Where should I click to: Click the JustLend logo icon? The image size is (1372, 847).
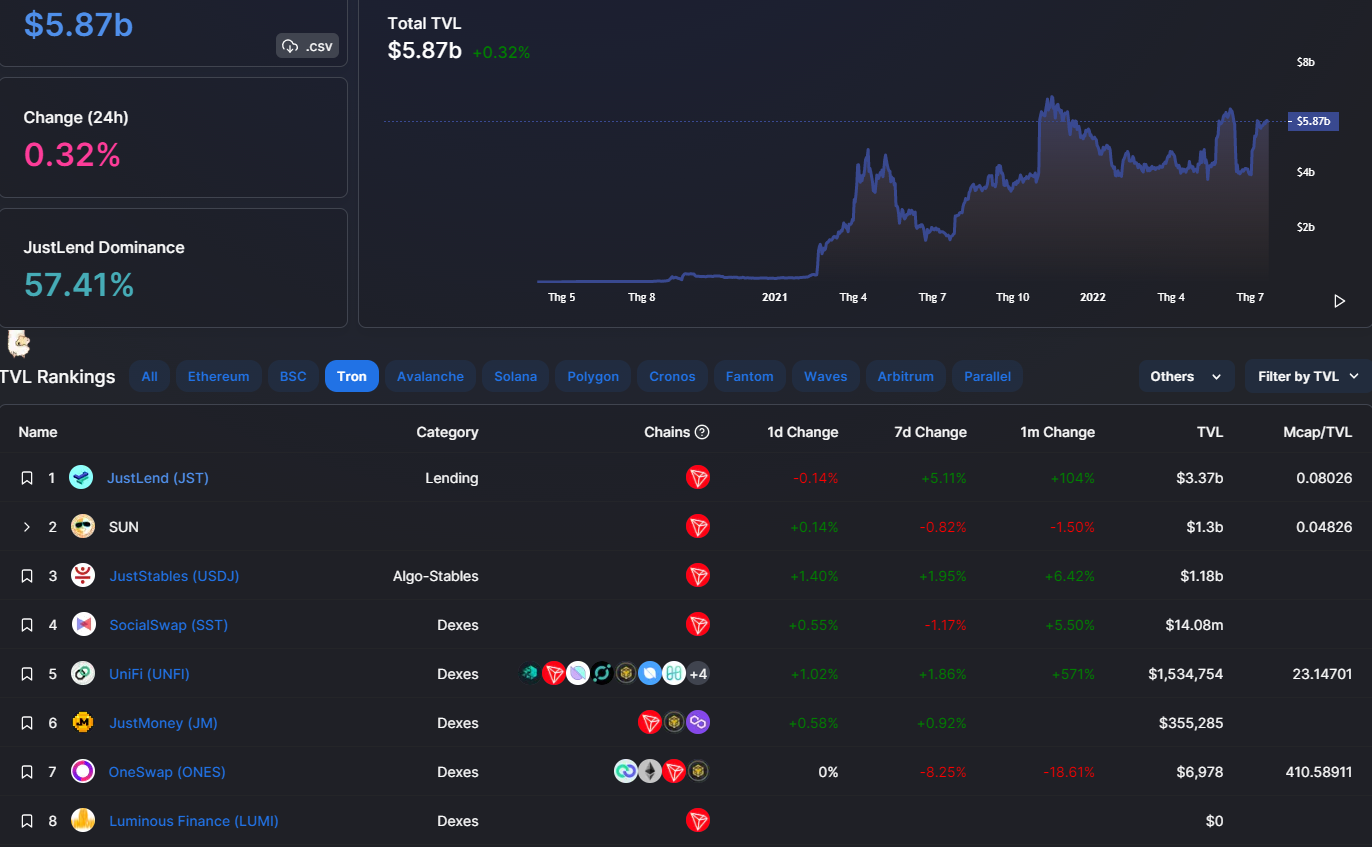click(x=81, y=478)
